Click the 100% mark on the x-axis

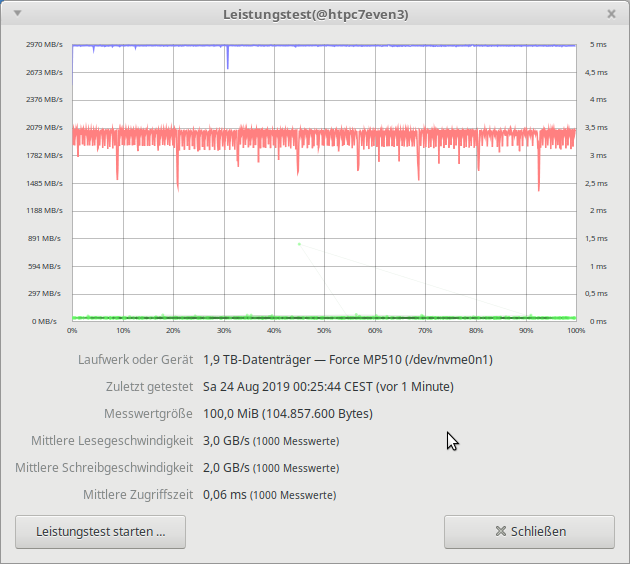pos(575,330)
